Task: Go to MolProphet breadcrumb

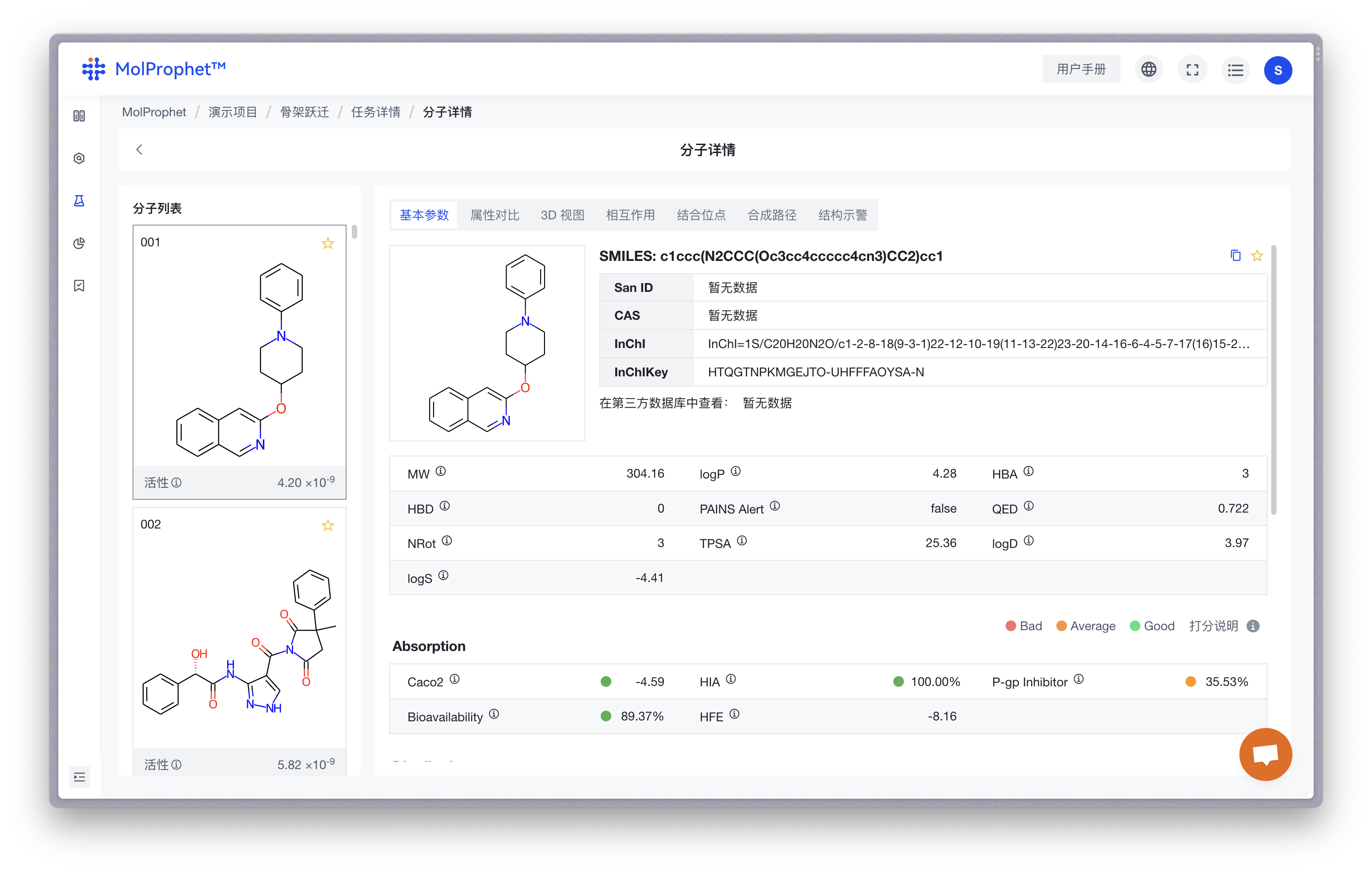Action: pyautogui.click(x=154, y=112)
